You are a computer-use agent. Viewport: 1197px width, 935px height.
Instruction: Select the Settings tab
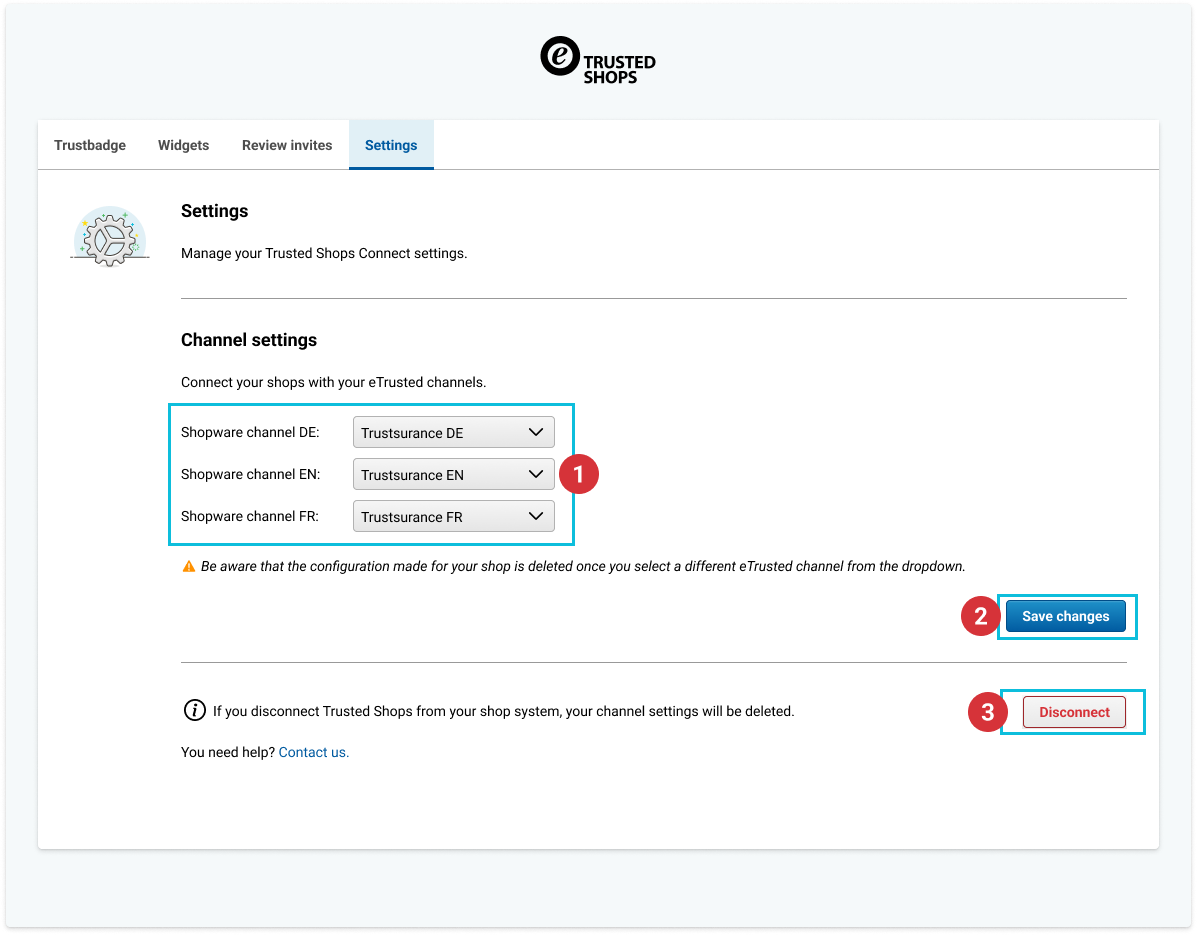pyautogui.click(x=391, y=145)
